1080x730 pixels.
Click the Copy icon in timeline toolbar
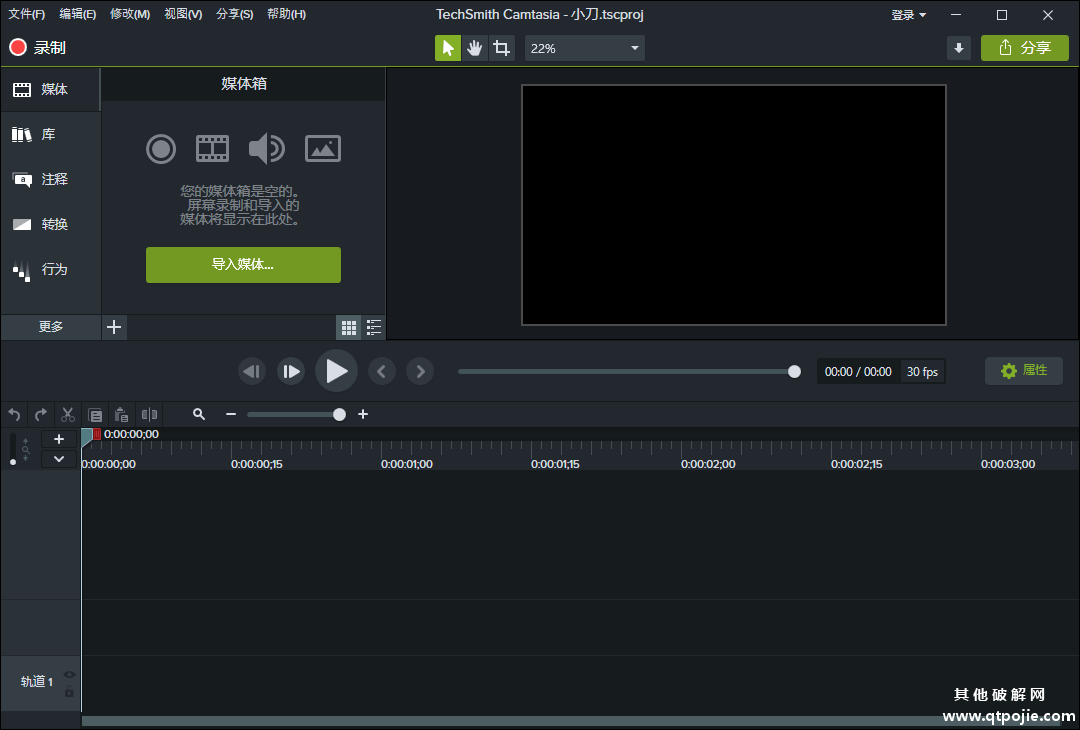point(95,415)
